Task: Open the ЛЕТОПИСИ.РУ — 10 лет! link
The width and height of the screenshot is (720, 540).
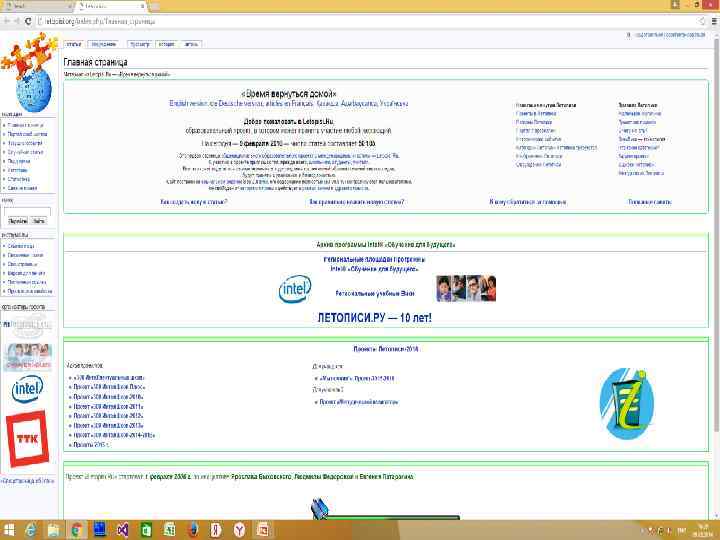Action: tap(375, 317)
